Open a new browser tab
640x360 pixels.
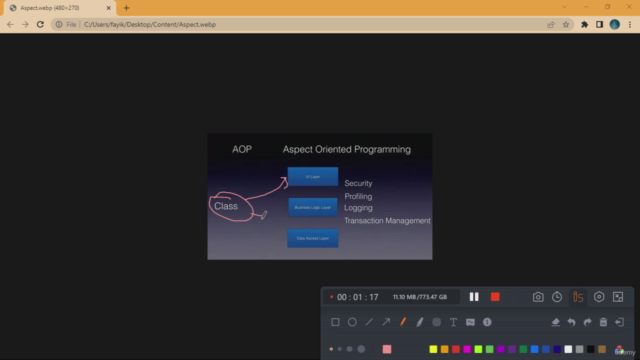[126, 8]
